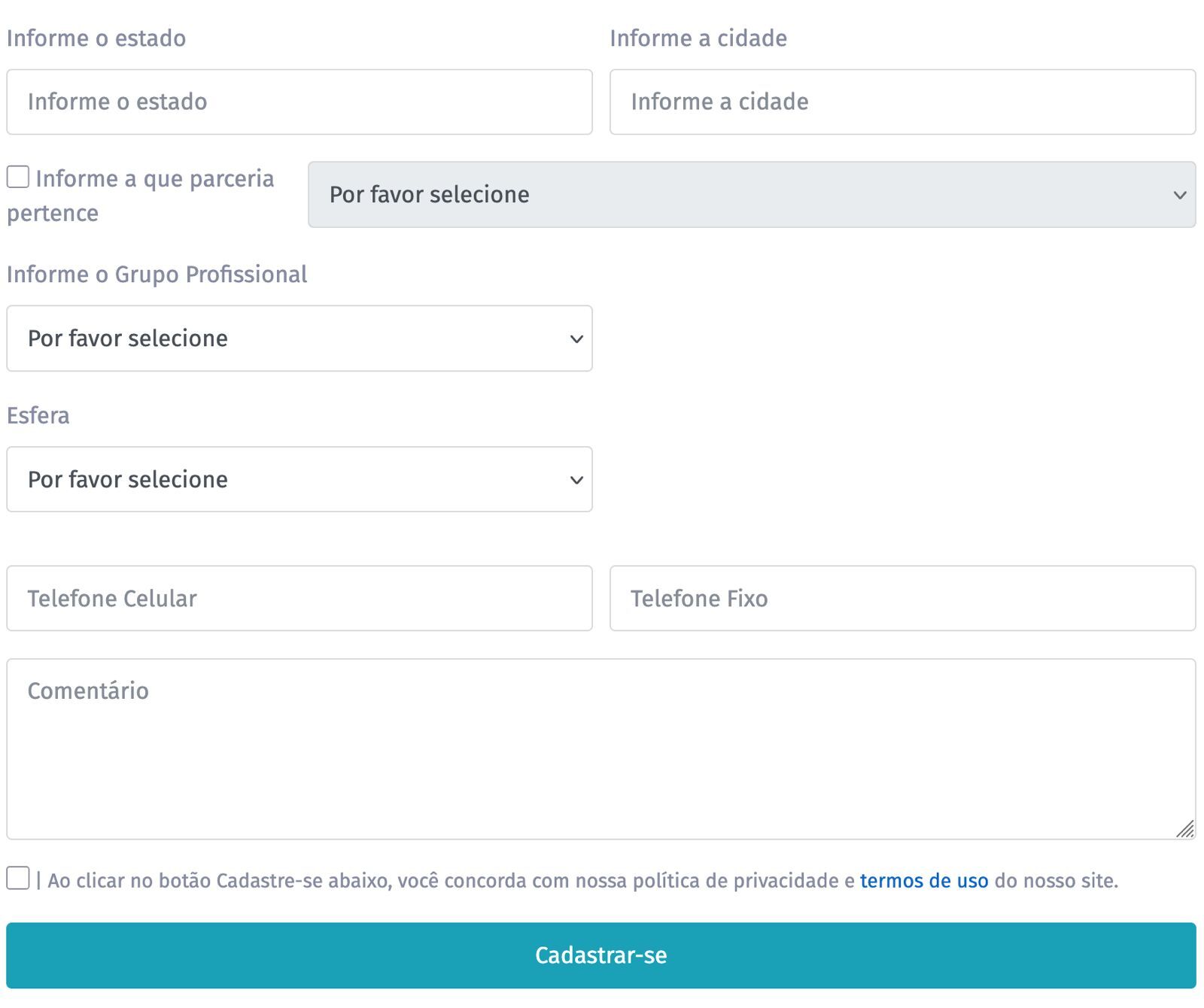Enable the parceria pertence checkbox

tap(18, 178)
